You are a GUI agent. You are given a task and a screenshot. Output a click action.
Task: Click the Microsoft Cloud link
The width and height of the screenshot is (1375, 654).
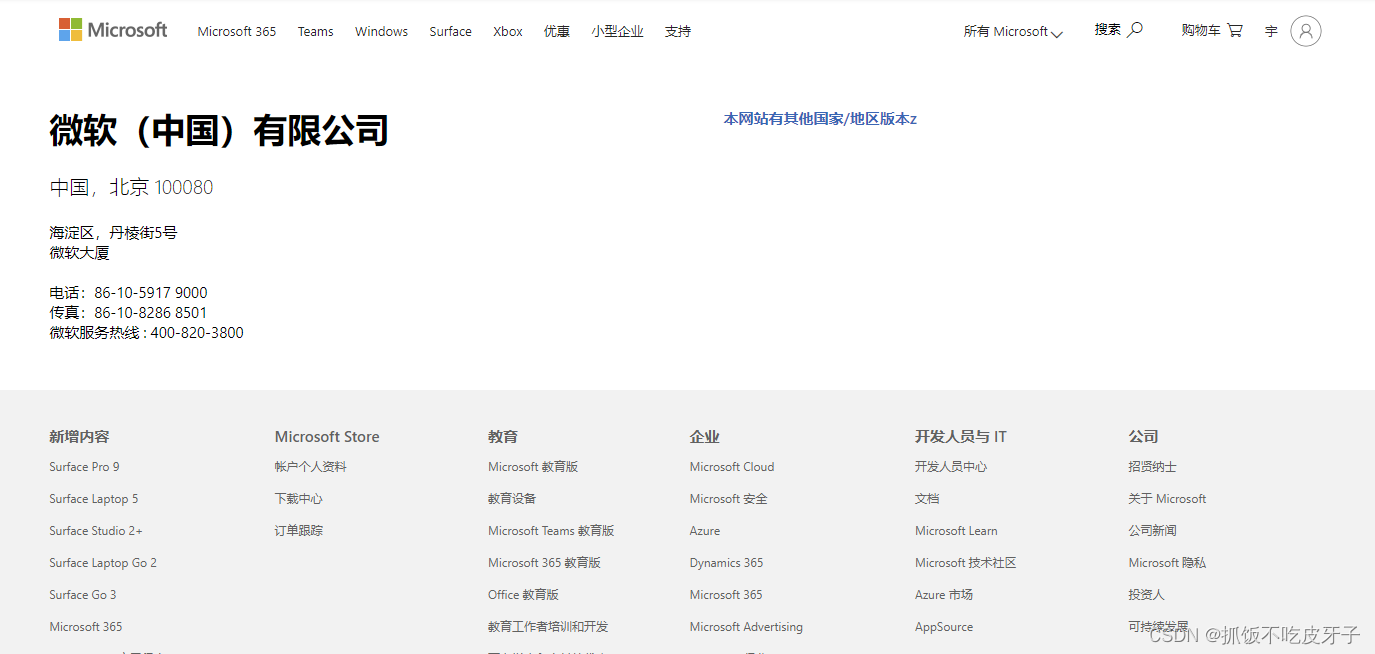pyautogui.click(x=732, y=467)
